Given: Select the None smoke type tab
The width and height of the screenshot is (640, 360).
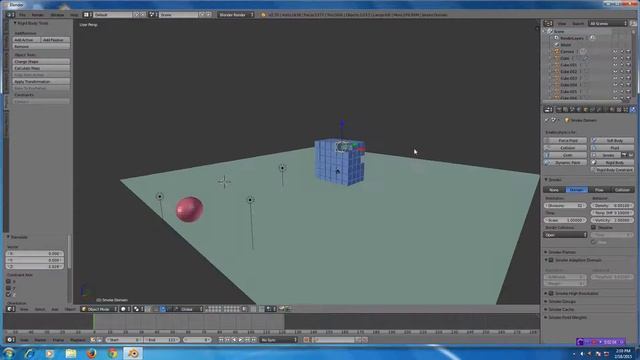Looking at the screenshot, I should [x=554, y=190].
